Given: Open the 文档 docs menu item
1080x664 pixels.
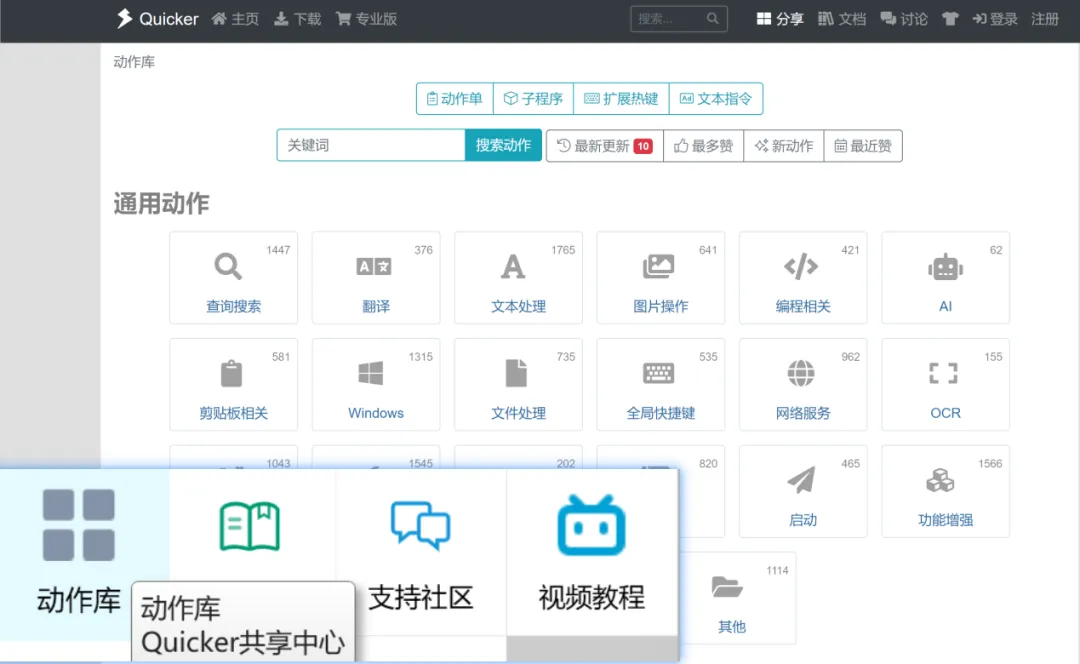Looking at the screenshot, I should pyautogui.click(x=842, y=19).
